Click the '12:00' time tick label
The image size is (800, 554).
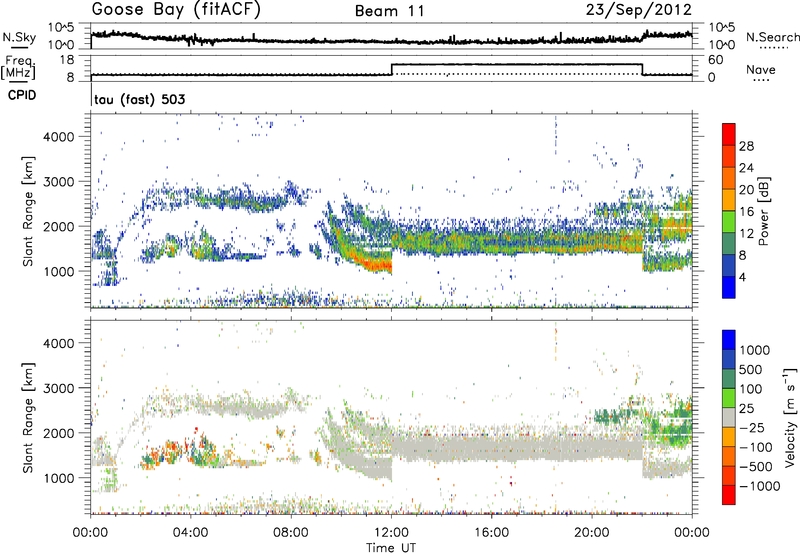click(x=391, y=533)
